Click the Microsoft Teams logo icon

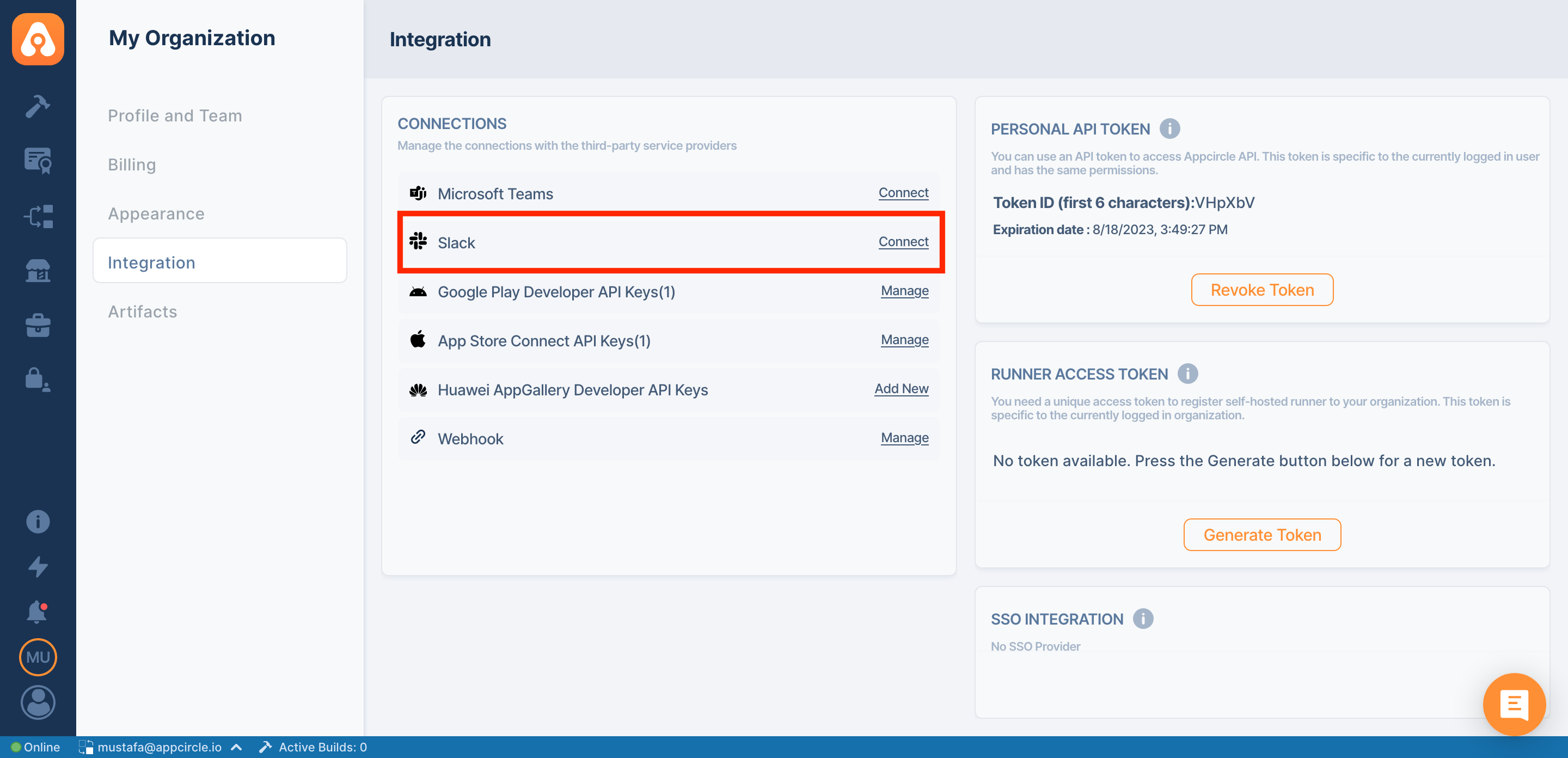pos(418,193)
